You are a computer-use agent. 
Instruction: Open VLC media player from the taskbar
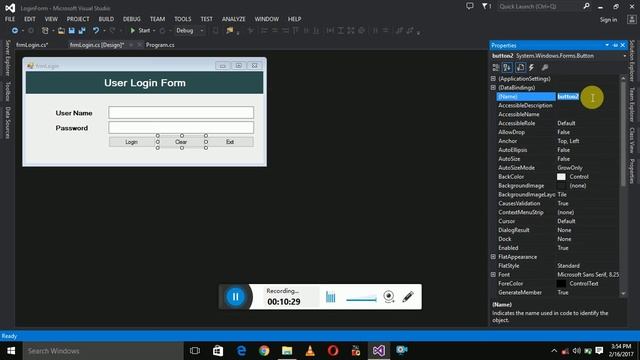coord(310,351)
